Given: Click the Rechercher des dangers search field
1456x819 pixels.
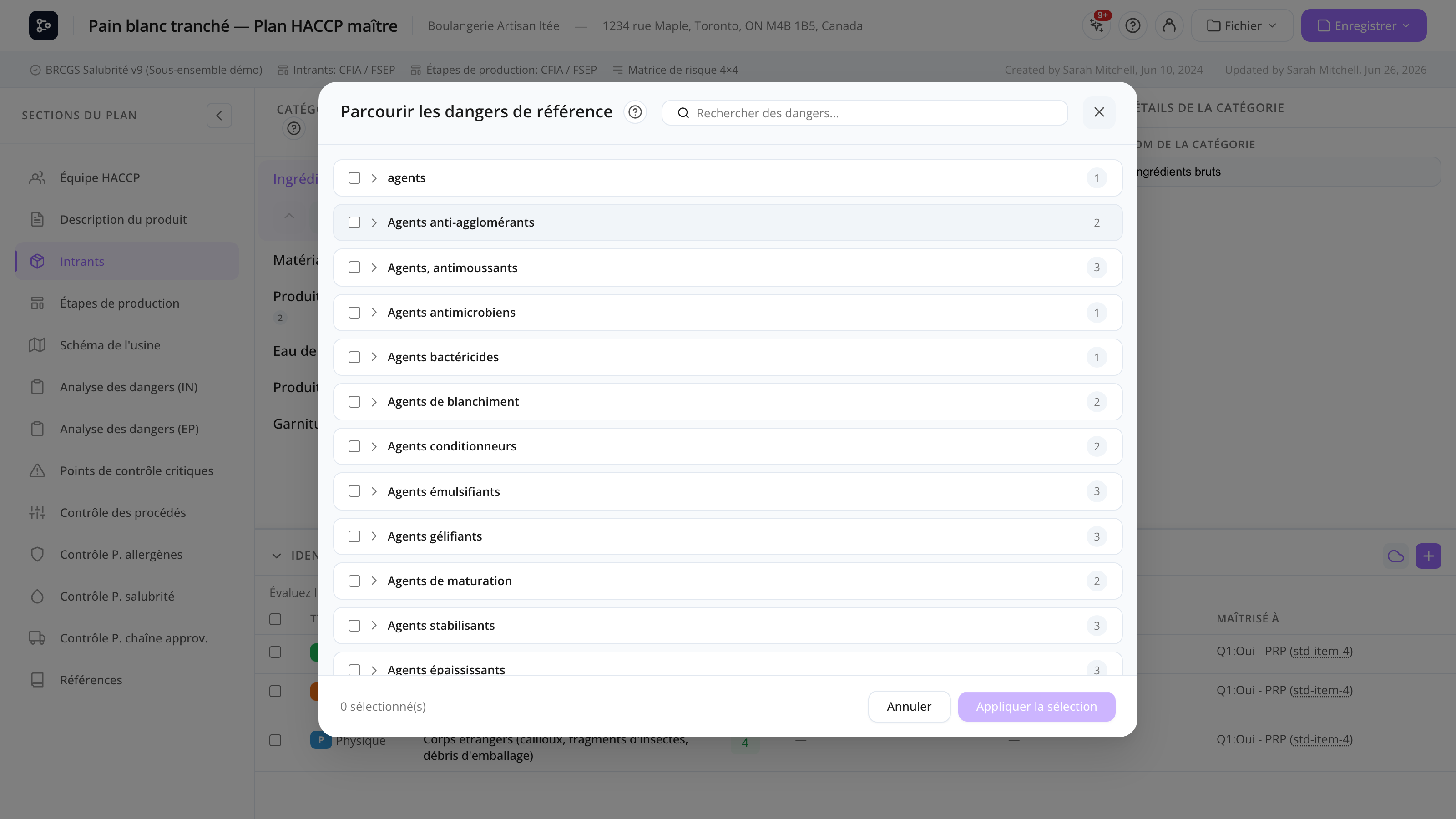Looking at the screenshot, I should [865, 113].
